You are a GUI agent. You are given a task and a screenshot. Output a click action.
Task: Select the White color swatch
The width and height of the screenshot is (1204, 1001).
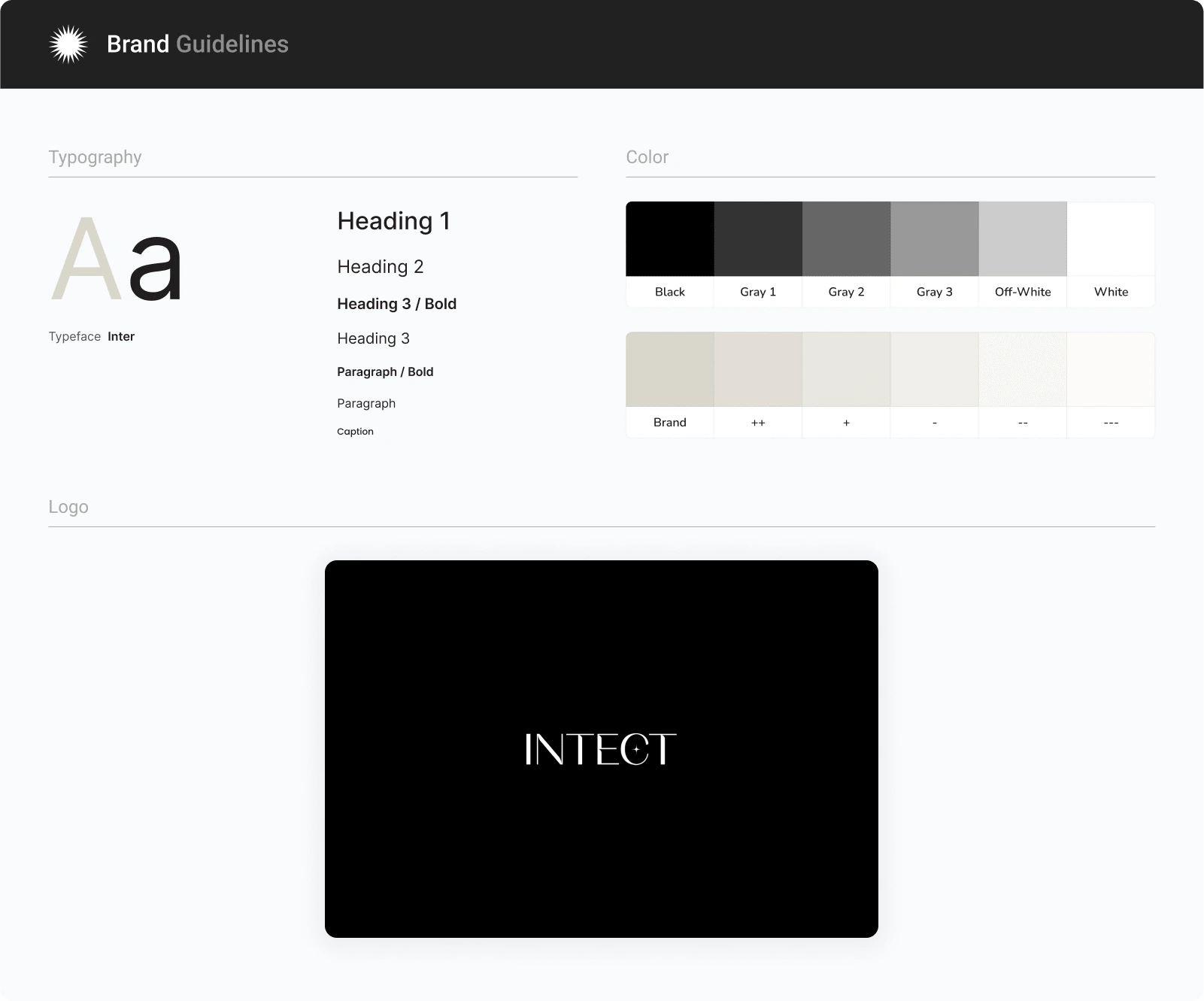click(x=1111, y=238)
